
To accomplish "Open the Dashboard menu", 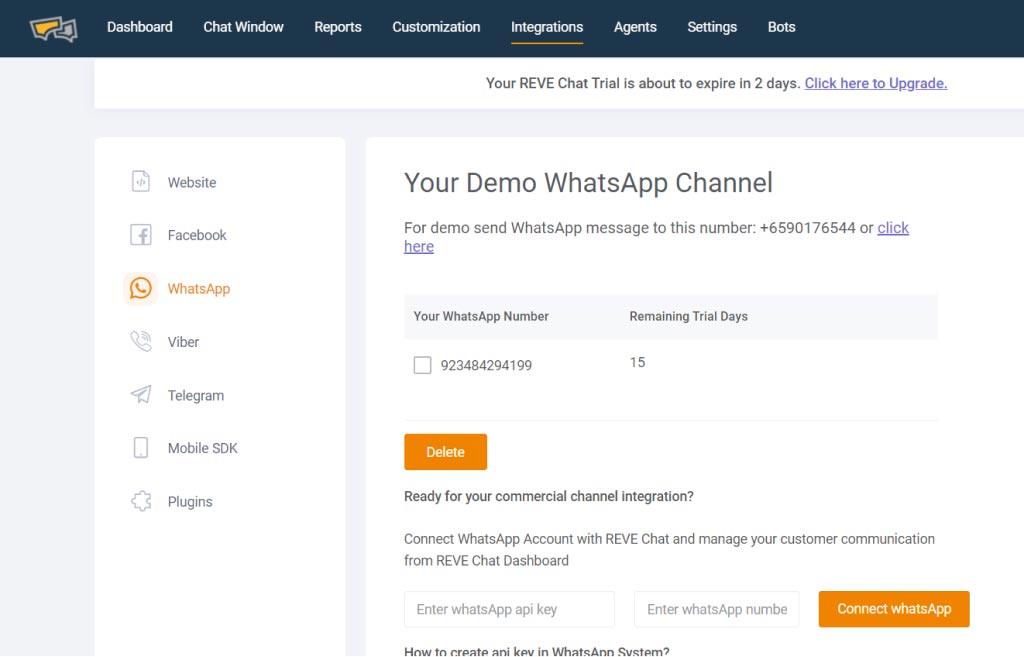I will 140,27.
